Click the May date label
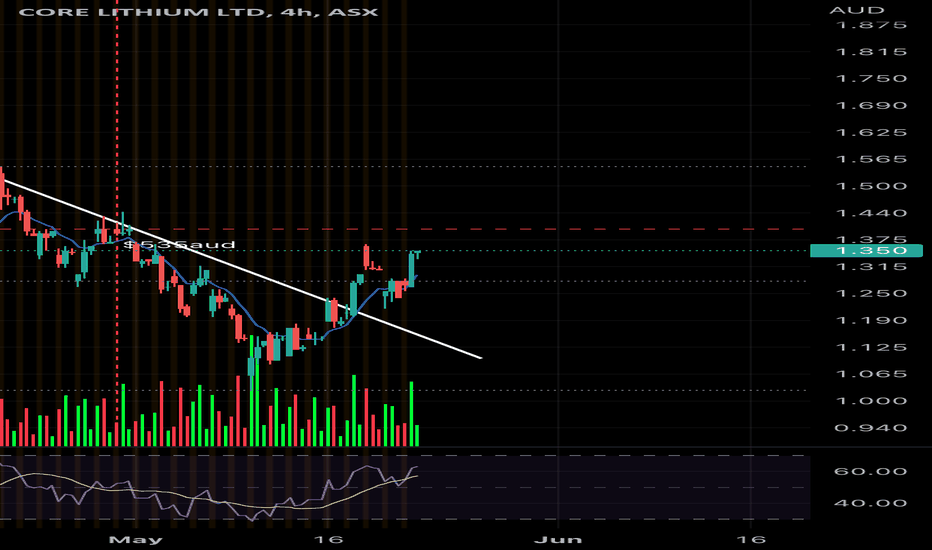The height and width of the screenshot is (550, 932). (x=136, y=539)
